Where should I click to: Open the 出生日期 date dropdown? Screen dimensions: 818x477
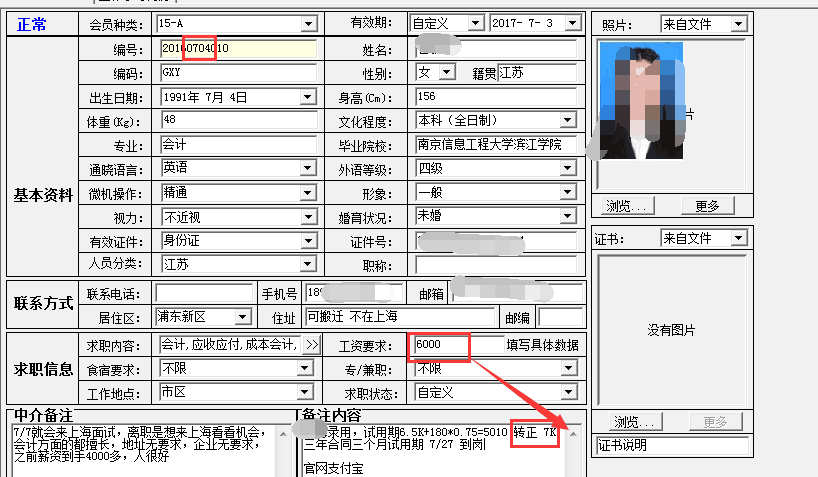pyautogui.click(x=308, y=97)
